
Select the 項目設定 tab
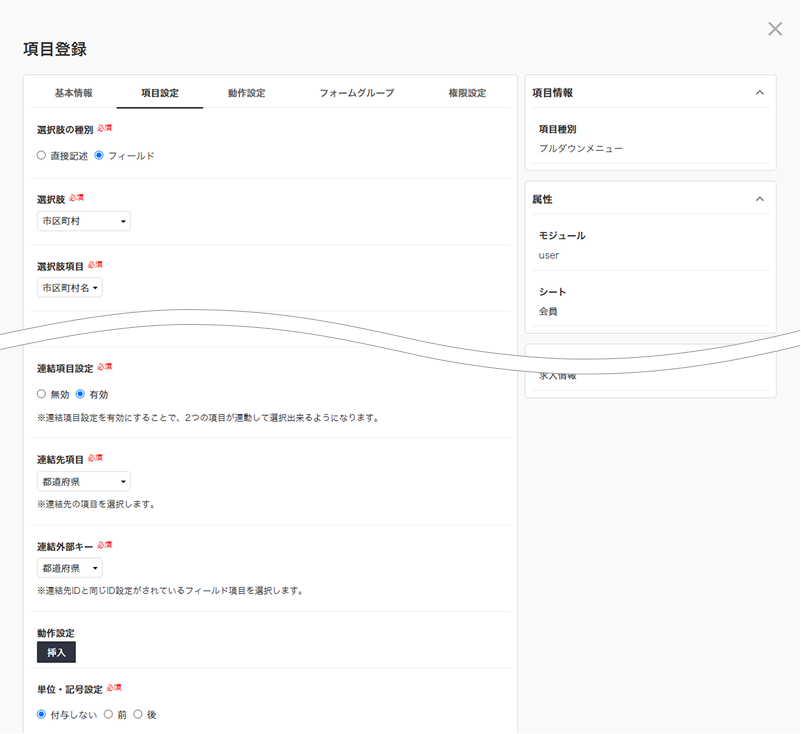click(160, 93)
